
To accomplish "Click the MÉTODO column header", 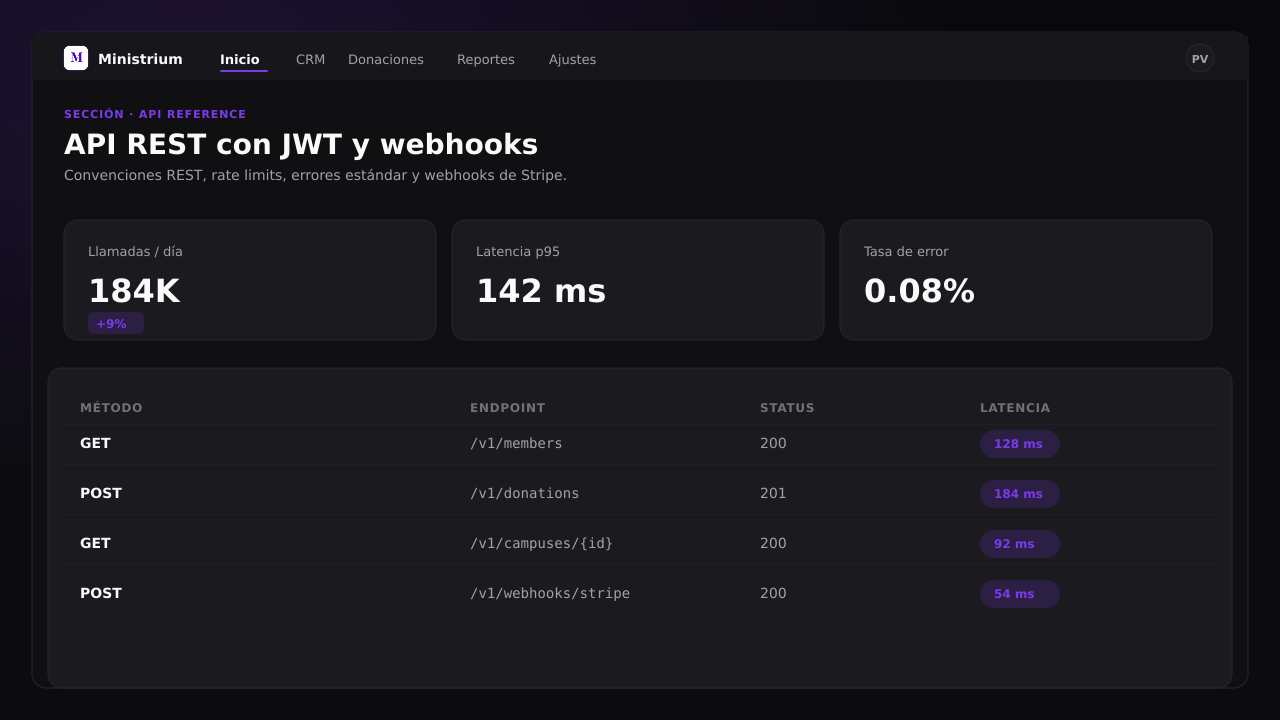I will 111,408.
